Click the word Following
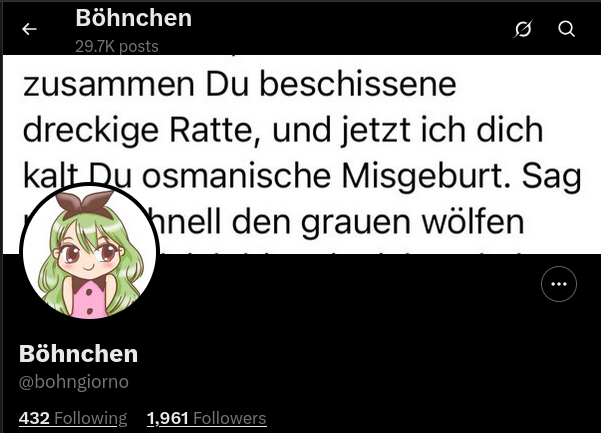Image resolution: width=601 pixels, height=433 pixels. tap(90, 418)
